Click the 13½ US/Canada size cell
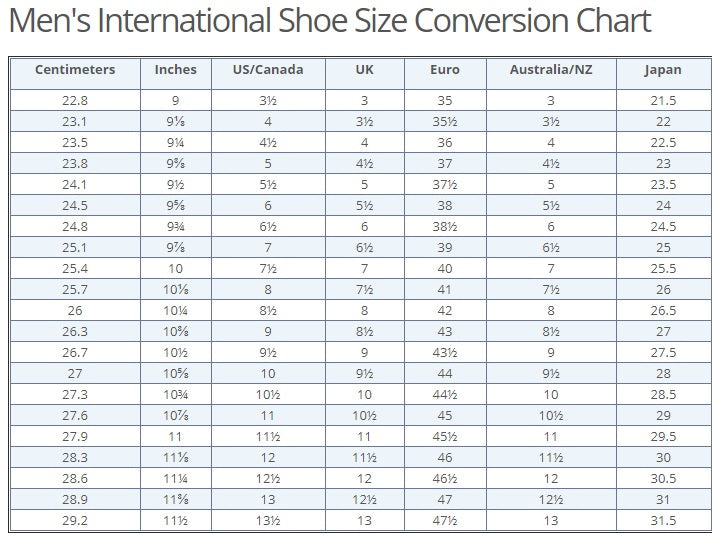The image size is (712, 539). coord(268,521)
